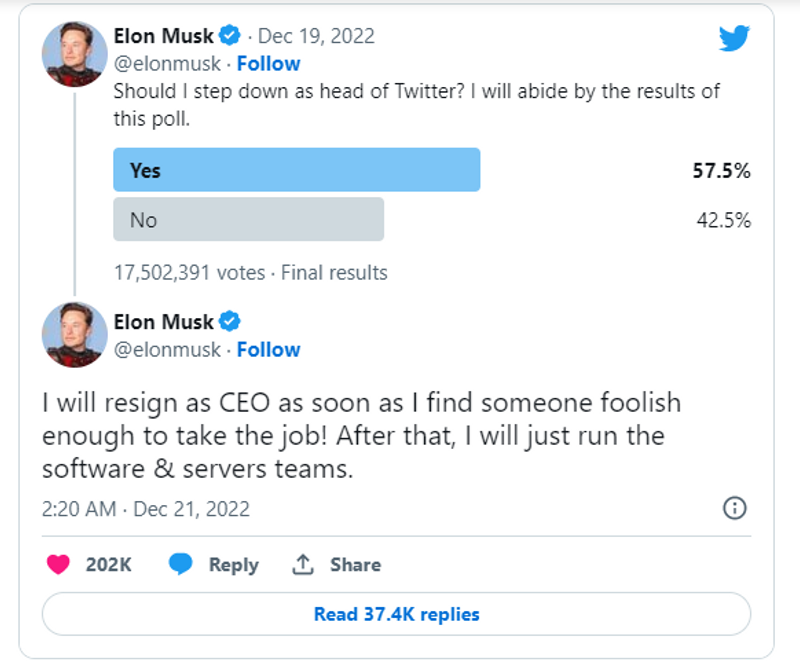Click the share upload icon
Viewport: 800px width, 667px height.
[303, 564]
